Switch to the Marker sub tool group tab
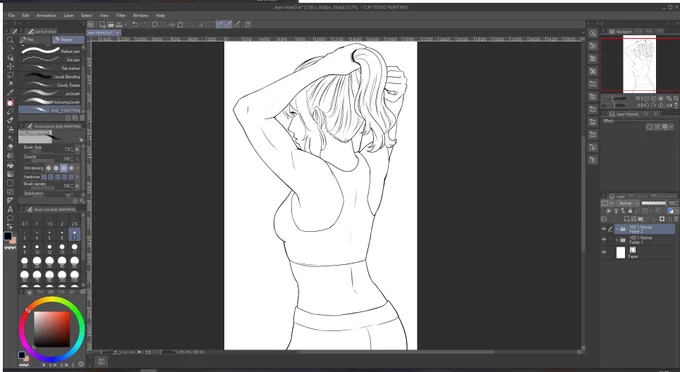 pyautogui.click(x=68, y=39)
